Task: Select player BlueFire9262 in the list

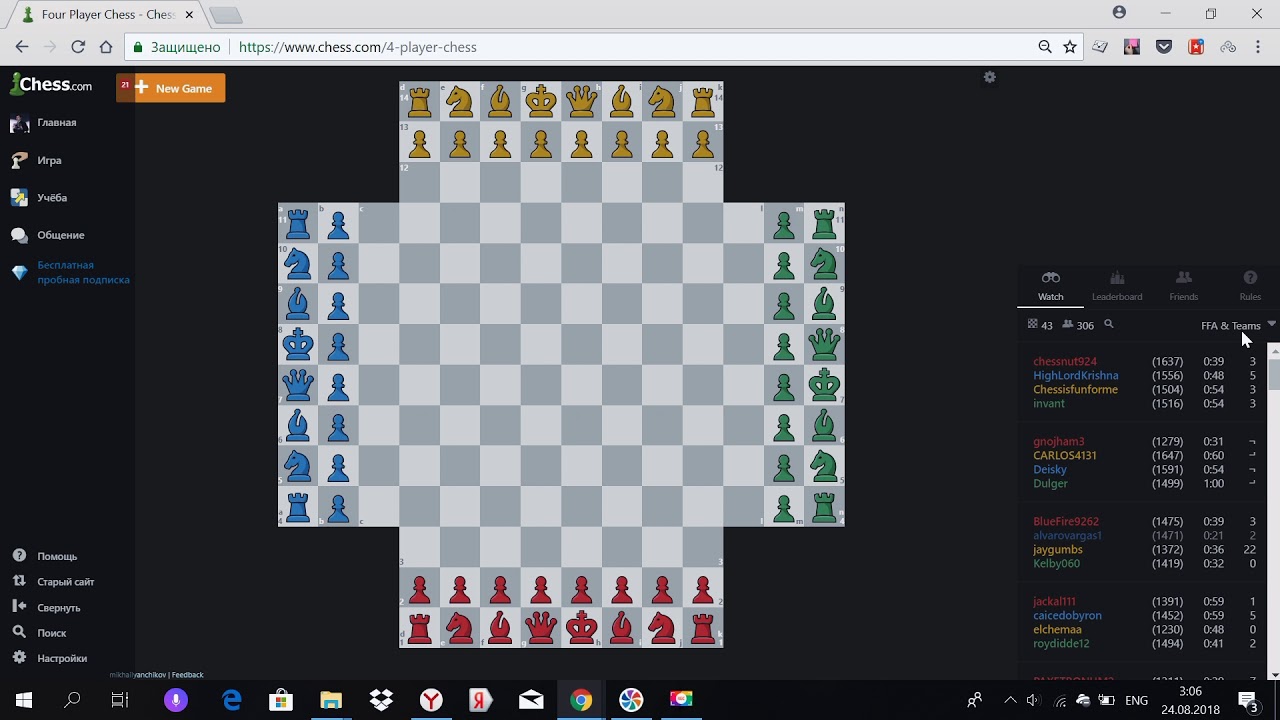Action: coord(1066,522)
